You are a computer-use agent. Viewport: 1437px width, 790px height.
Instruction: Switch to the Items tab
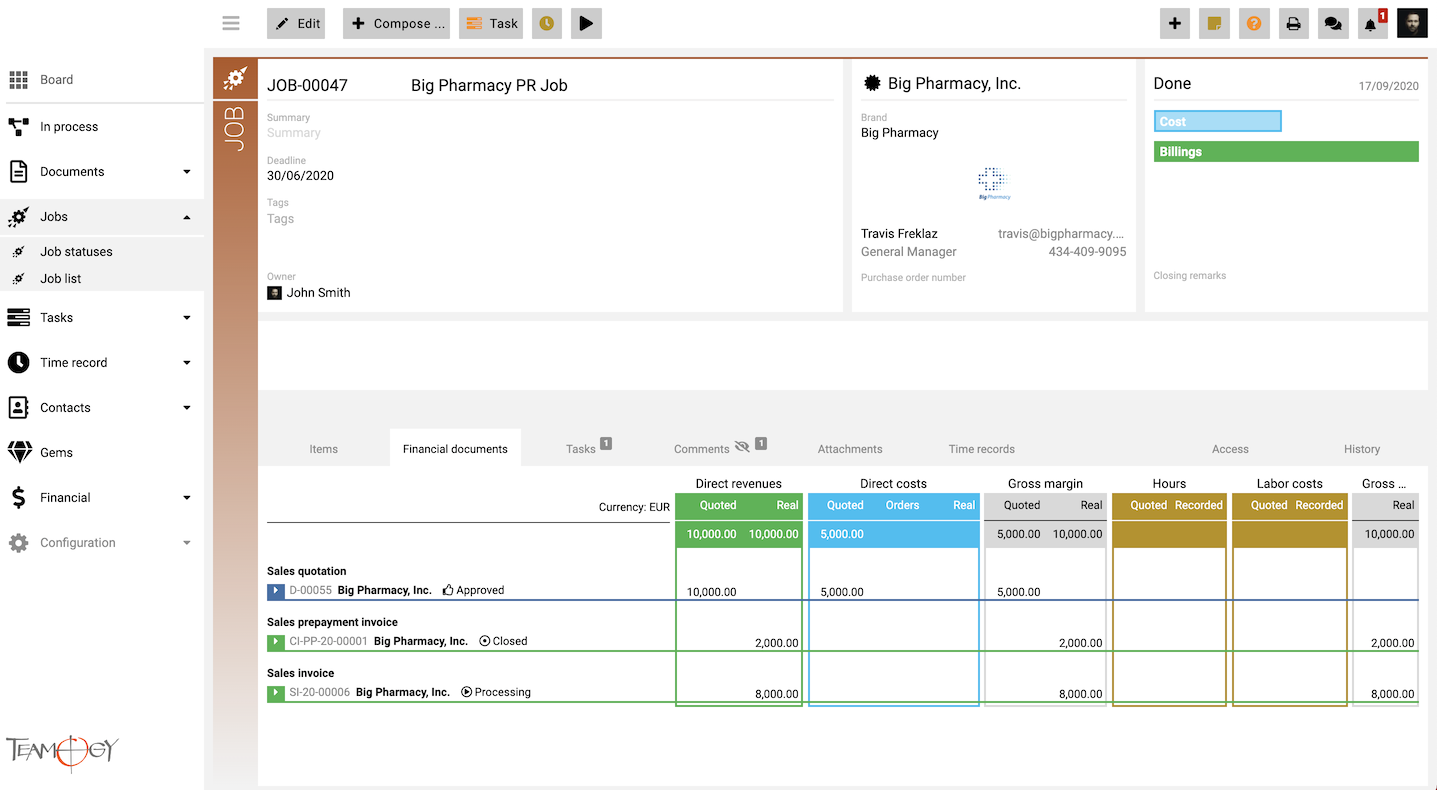pos(323,449)
